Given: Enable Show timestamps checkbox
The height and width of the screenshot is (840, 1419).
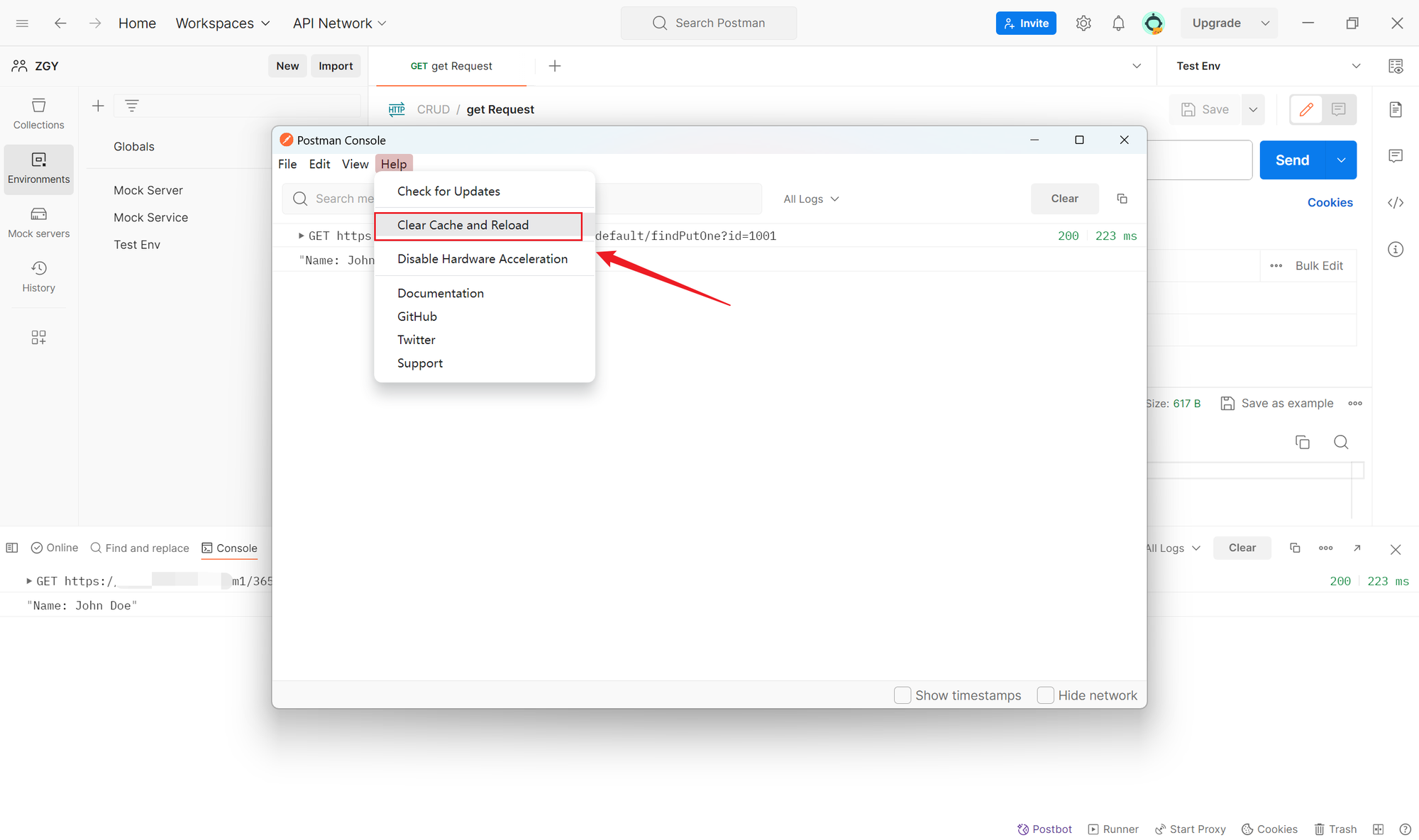Looking at the screenshot, I should tap(902, 695).
